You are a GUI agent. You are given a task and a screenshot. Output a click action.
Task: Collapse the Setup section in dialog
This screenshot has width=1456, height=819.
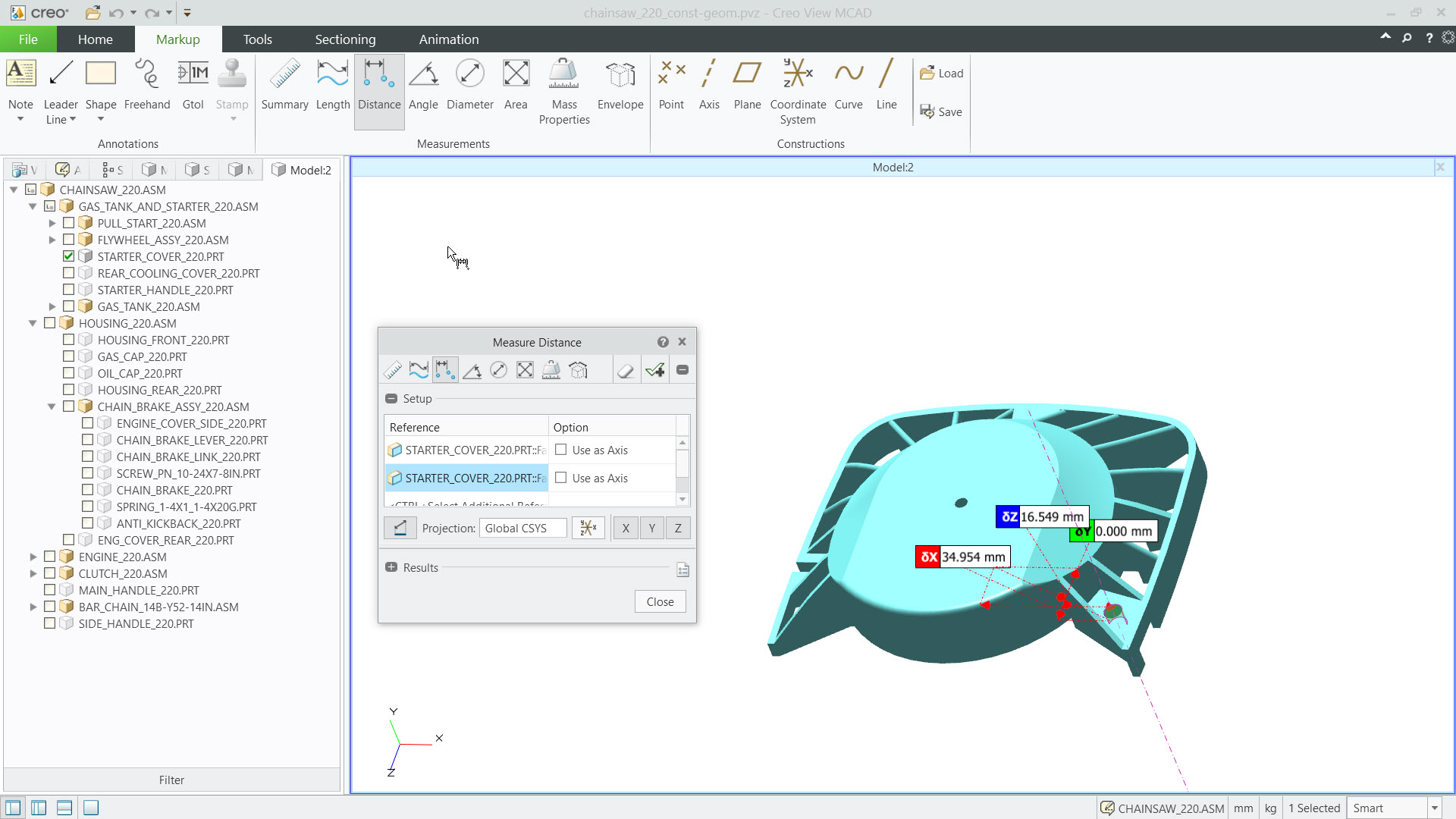tap(391, 398)
